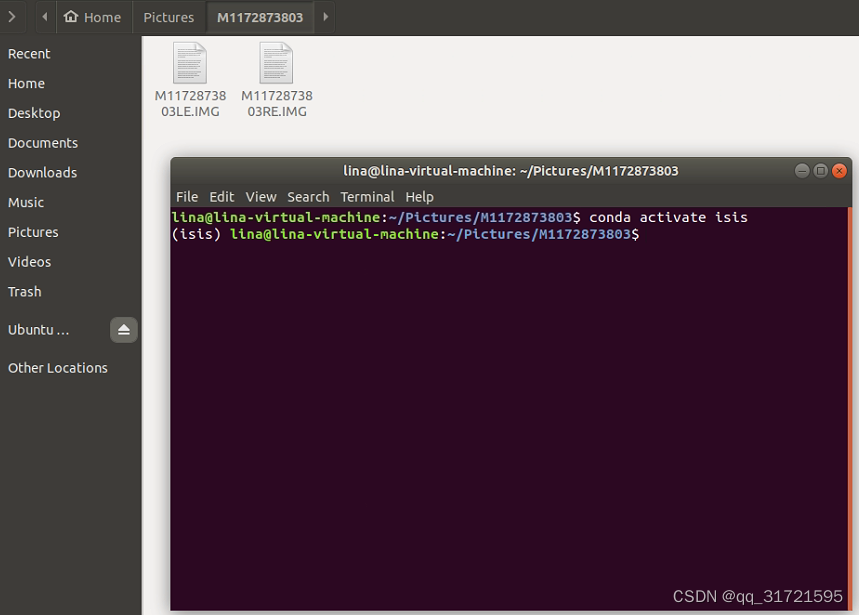Click the terminal scrollbar on right edge
859x615 pixels.
850,408
